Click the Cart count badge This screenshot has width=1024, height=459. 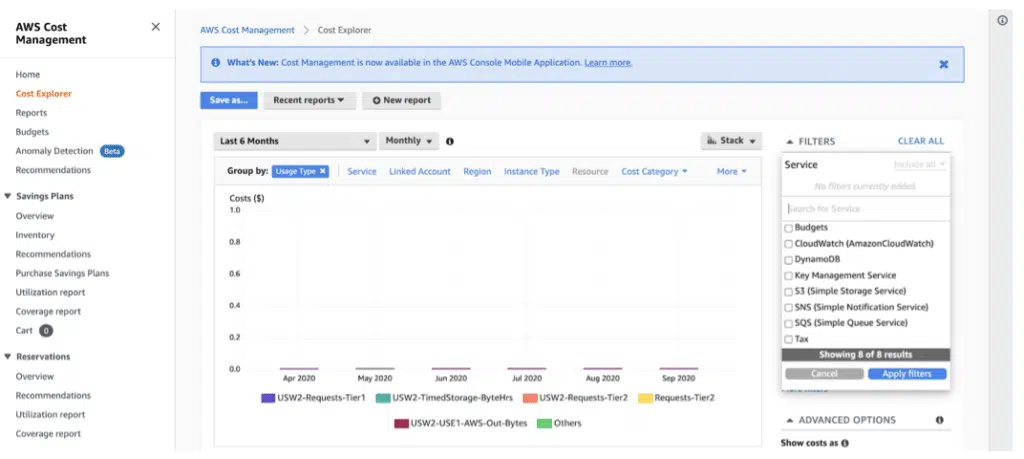[45, 330]
